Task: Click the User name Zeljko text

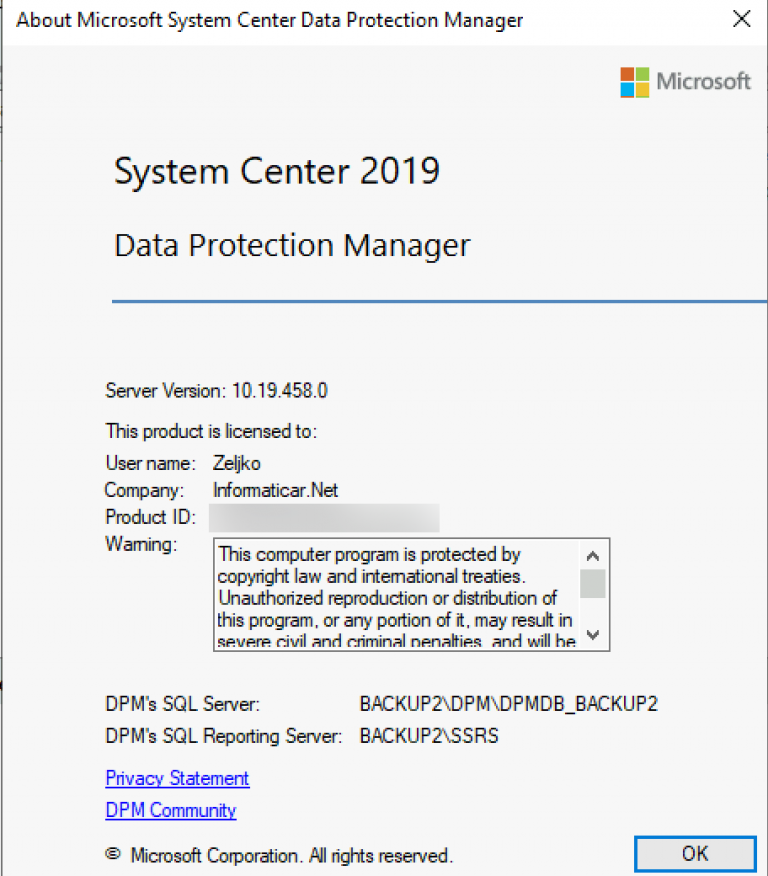Action: (237, 463)
